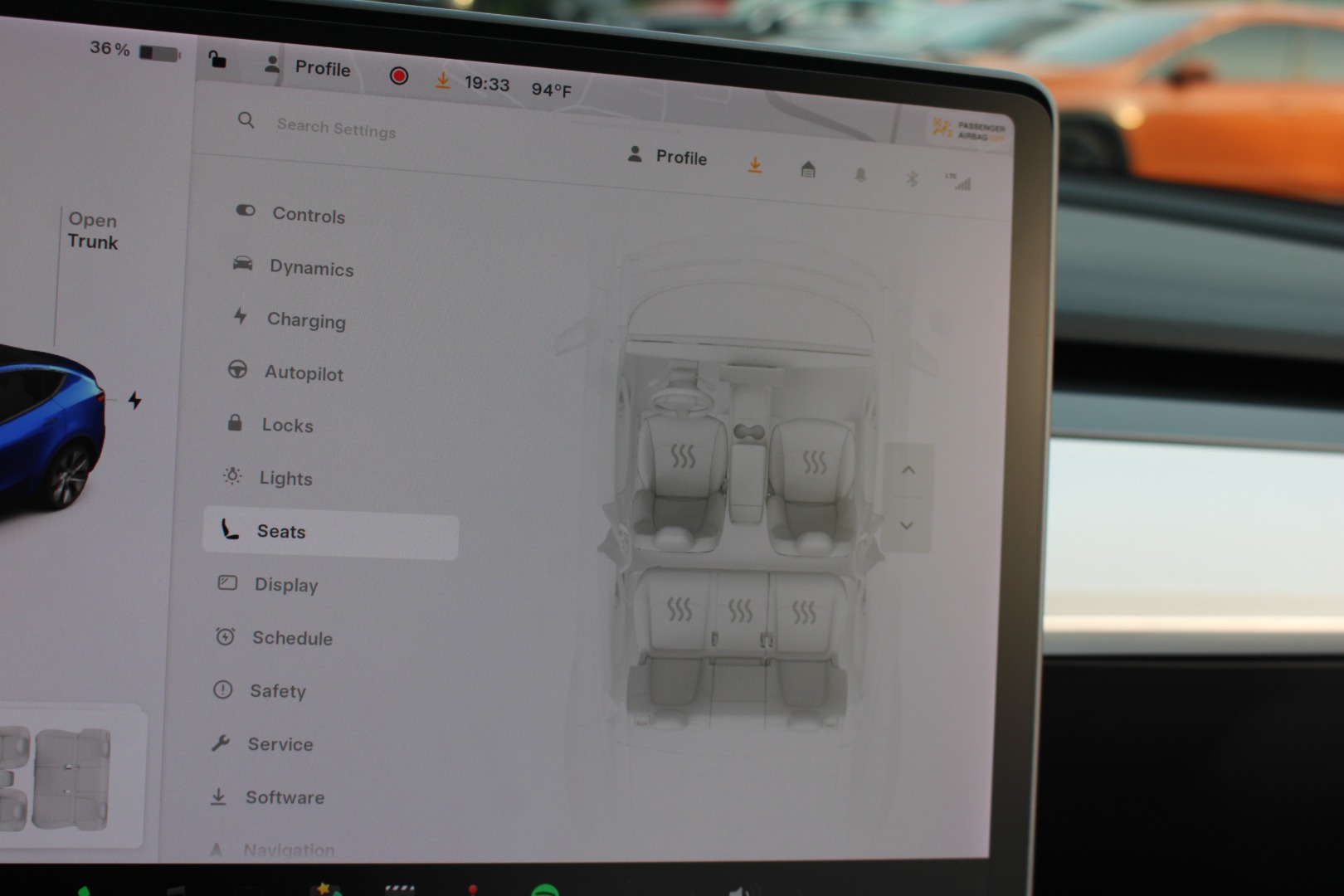This screenshot has width=1344, height=896.
Task: Tap the lock icon in status bar
Action: tap(217, 60)
